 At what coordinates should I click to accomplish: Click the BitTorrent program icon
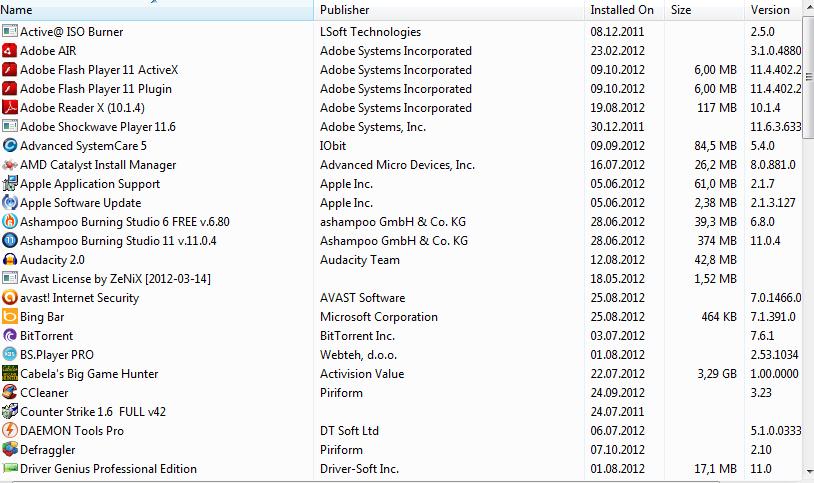pos(10,336)
